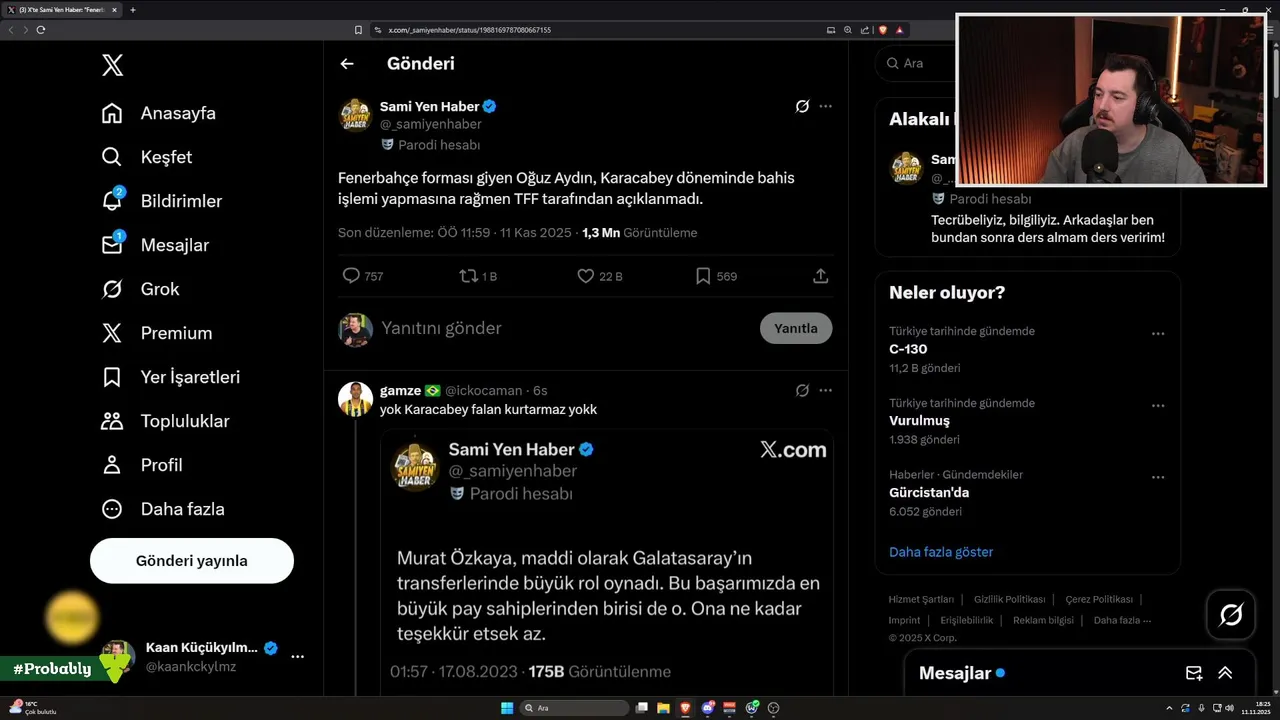This screenshot has width=1280, height=720.
Task: Bookmark the post with 569 bookmarks
Action: pyautogui.click(x=703, y=276)
